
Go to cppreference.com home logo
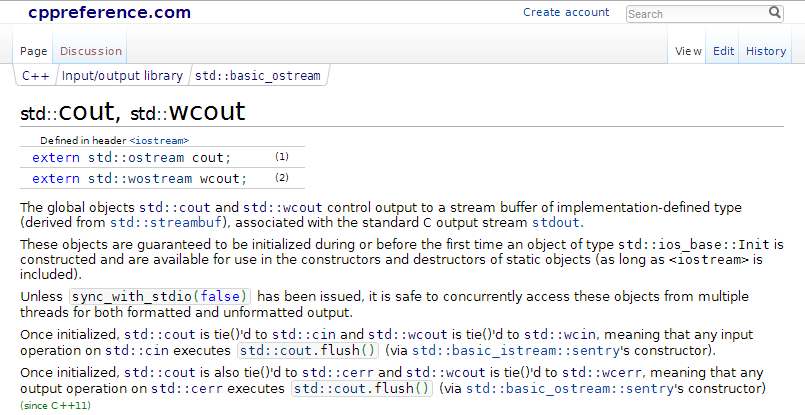[x=109, y=12]
